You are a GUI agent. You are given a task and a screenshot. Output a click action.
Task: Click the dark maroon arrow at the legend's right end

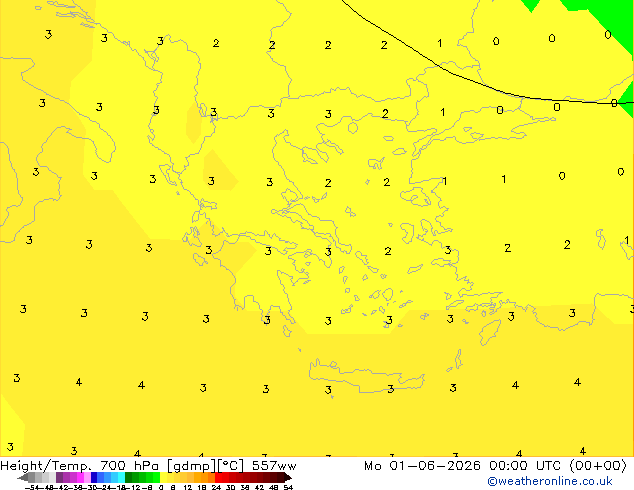pos(289,477)
